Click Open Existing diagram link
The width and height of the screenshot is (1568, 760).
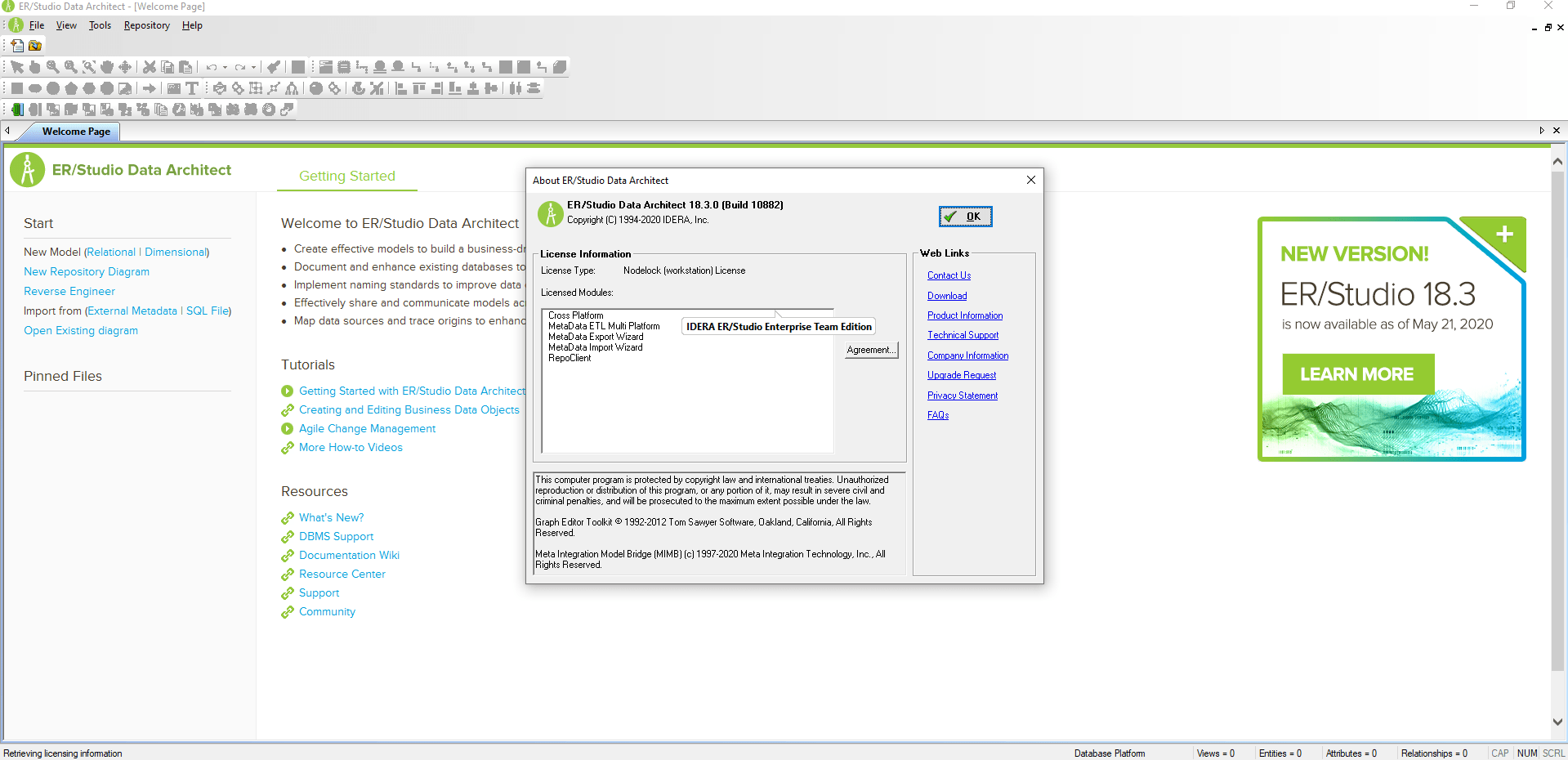[81, 331]
